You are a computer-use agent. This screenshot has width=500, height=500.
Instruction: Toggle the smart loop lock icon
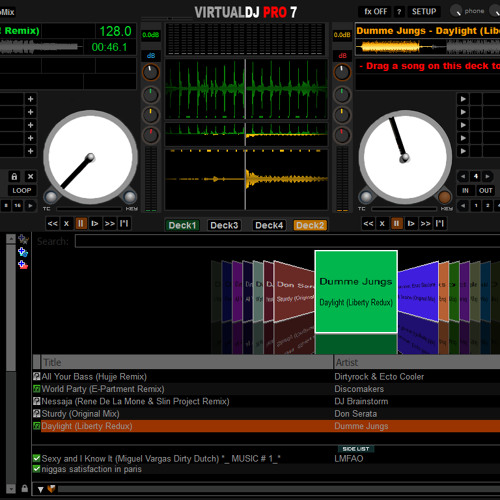pos(14,176)
